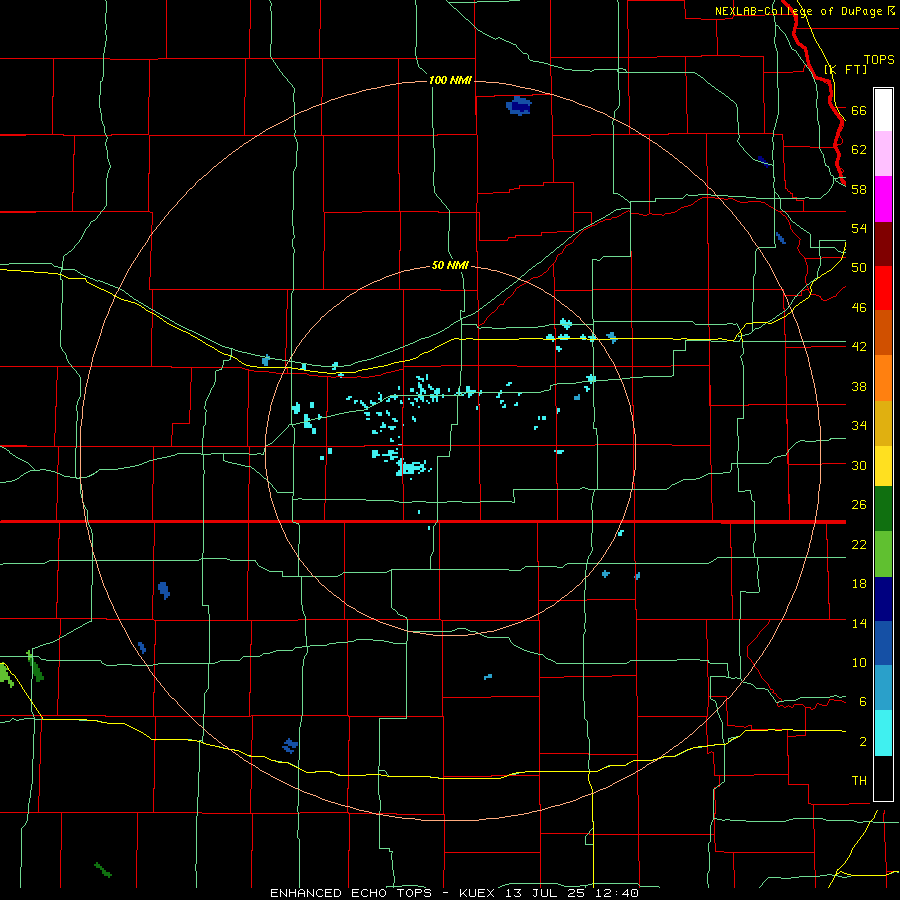Select the light pink legend swatch

883,154
